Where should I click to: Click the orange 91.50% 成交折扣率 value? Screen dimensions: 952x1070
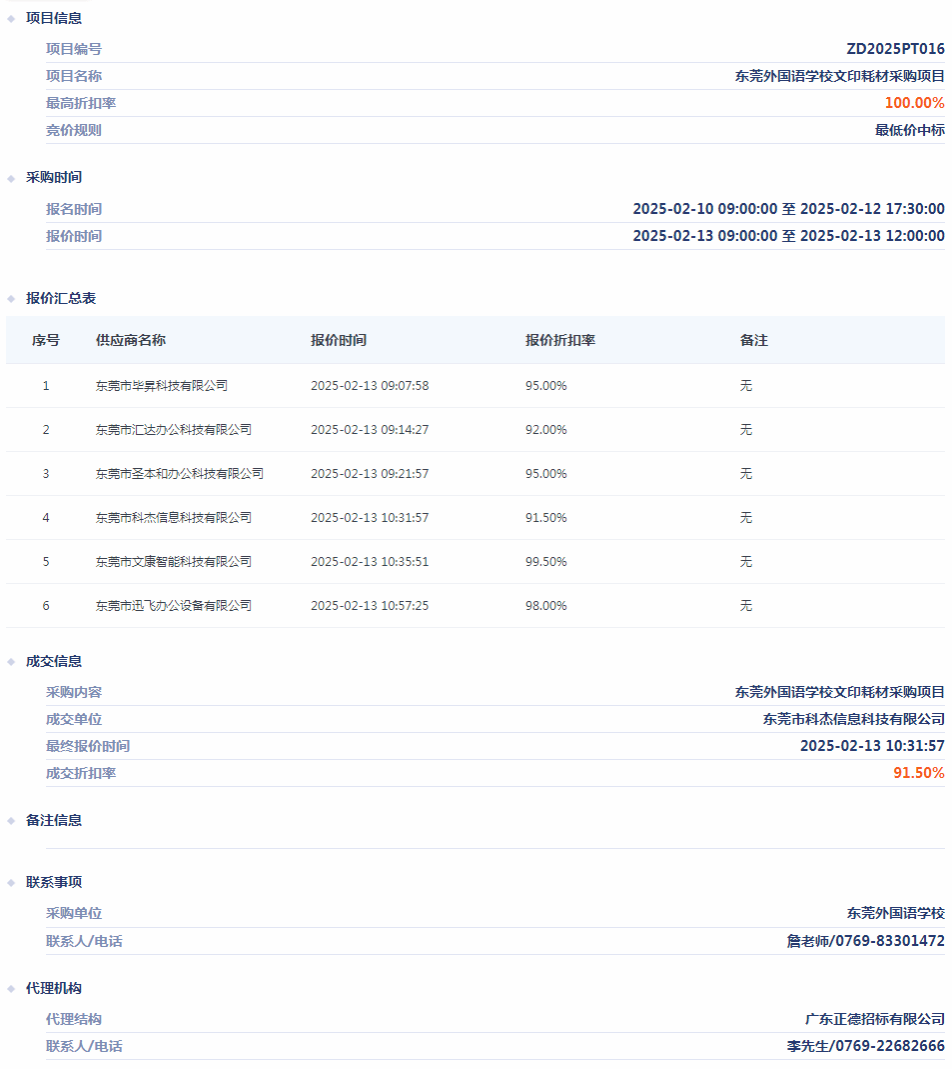pyautogui.click(x=919, y=773)
